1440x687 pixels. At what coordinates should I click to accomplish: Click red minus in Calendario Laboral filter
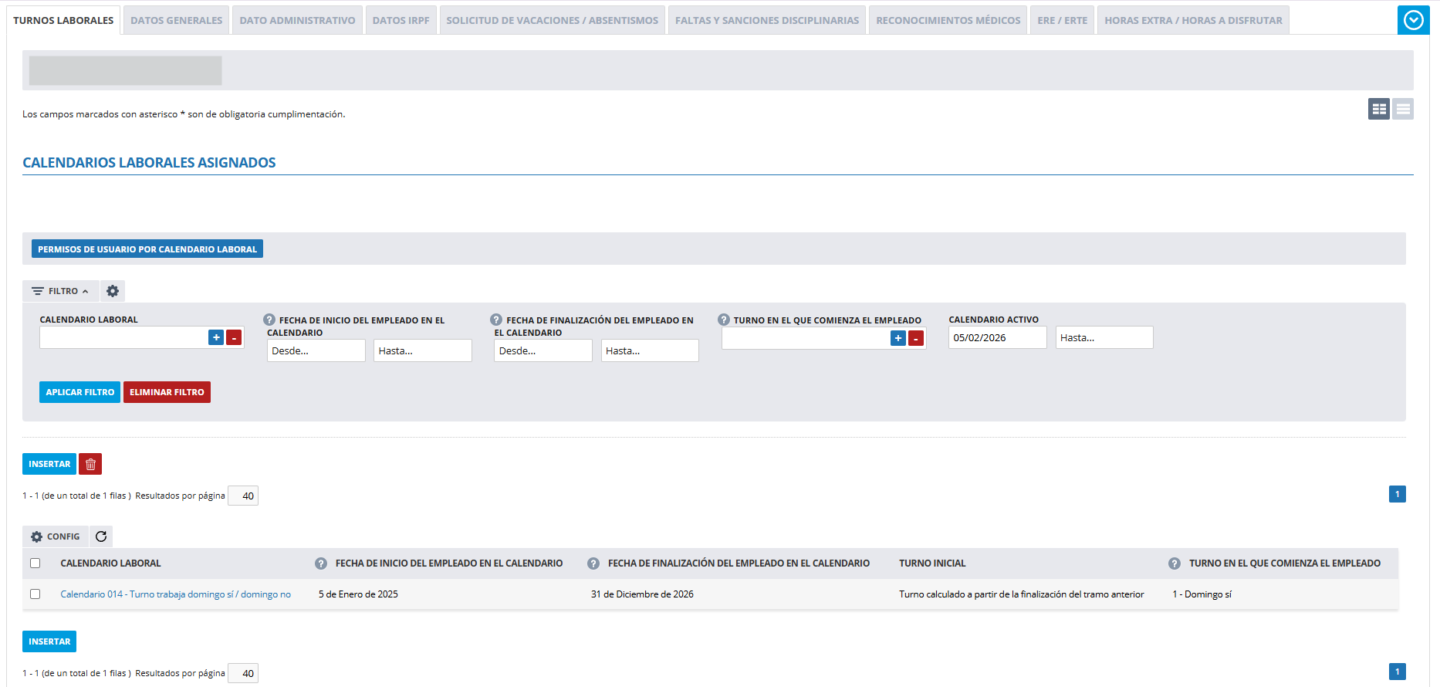(x=233, y=338)
